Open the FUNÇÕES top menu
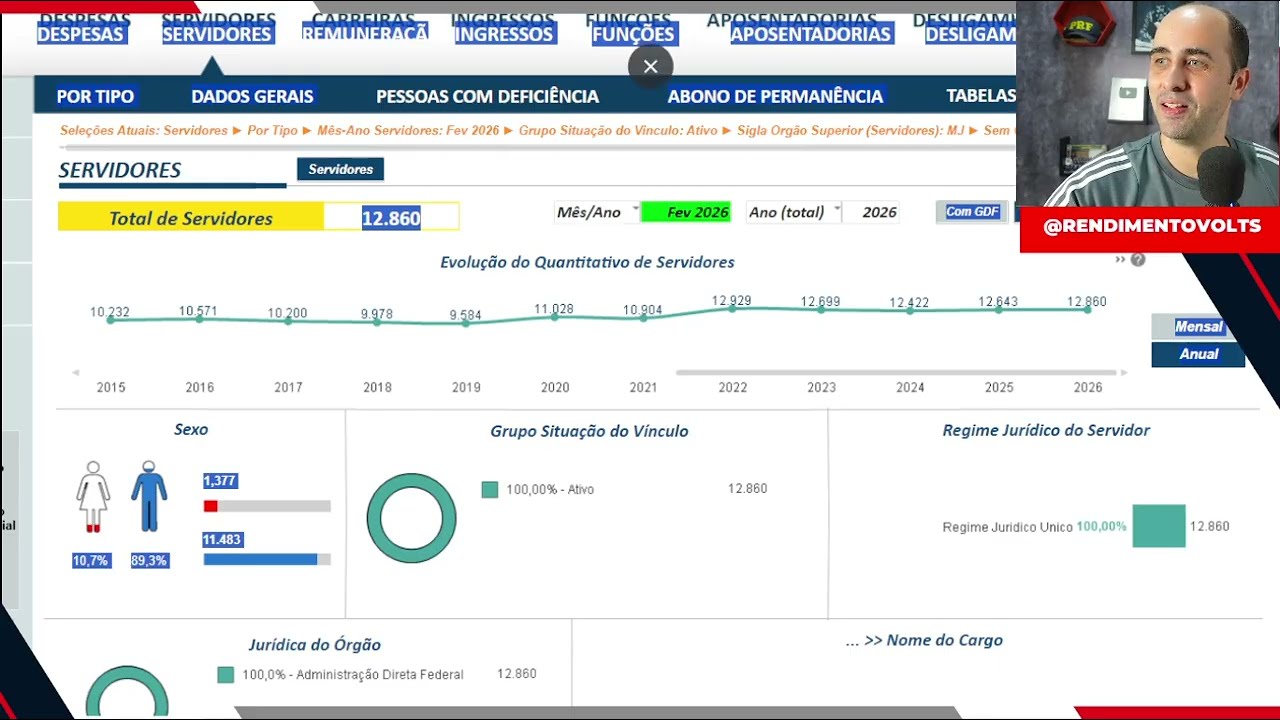Screen dimensions: 1280x720 pyautogui.click(x=633, y=34)
